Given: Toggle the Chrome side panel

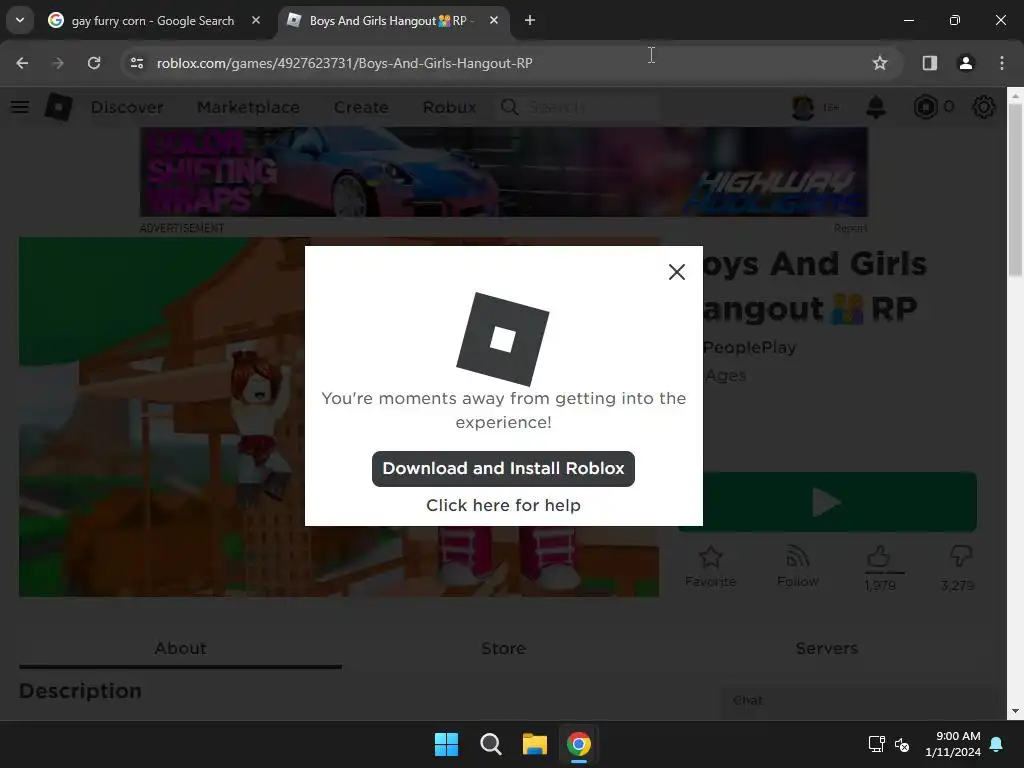Looking at the screenshot, I should (929, 63).
